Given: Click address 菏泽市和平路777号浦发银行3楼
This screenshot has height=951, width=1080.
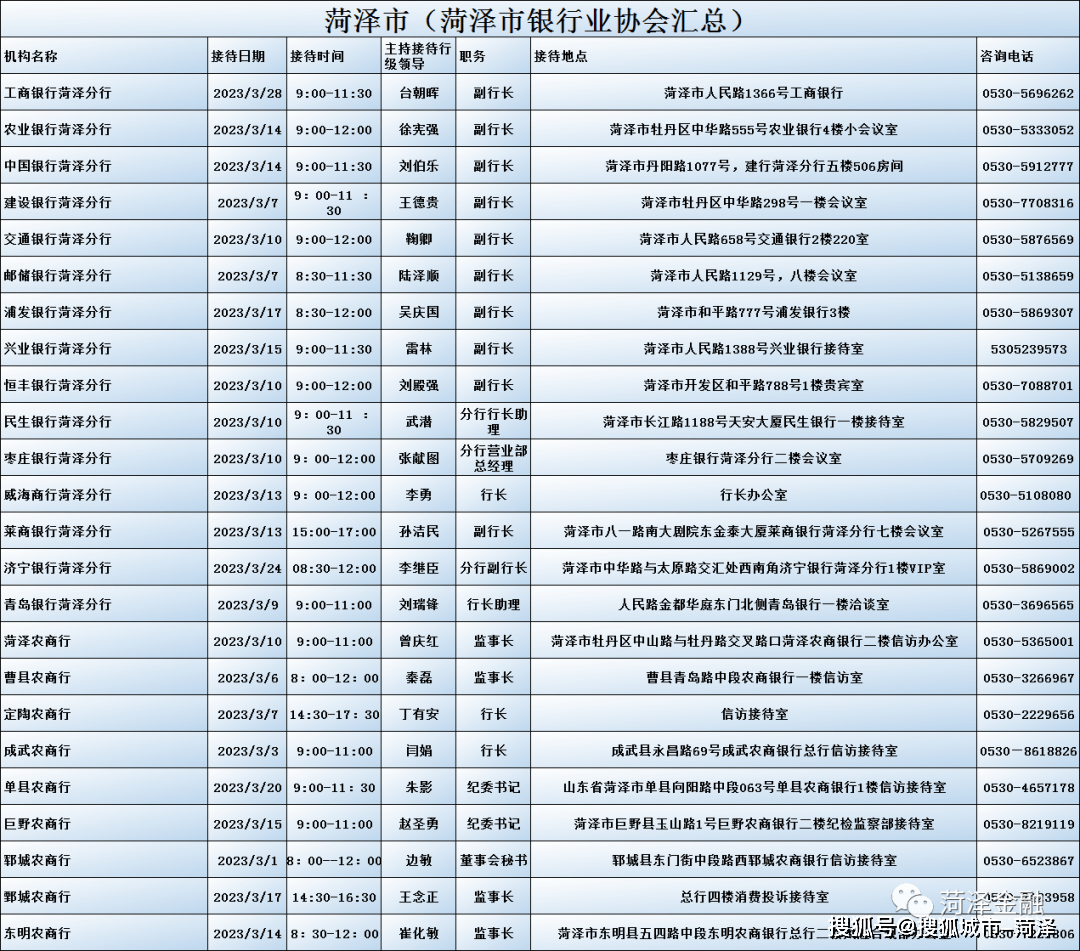Looking at the screenshot, I should (x=754, y=312).
